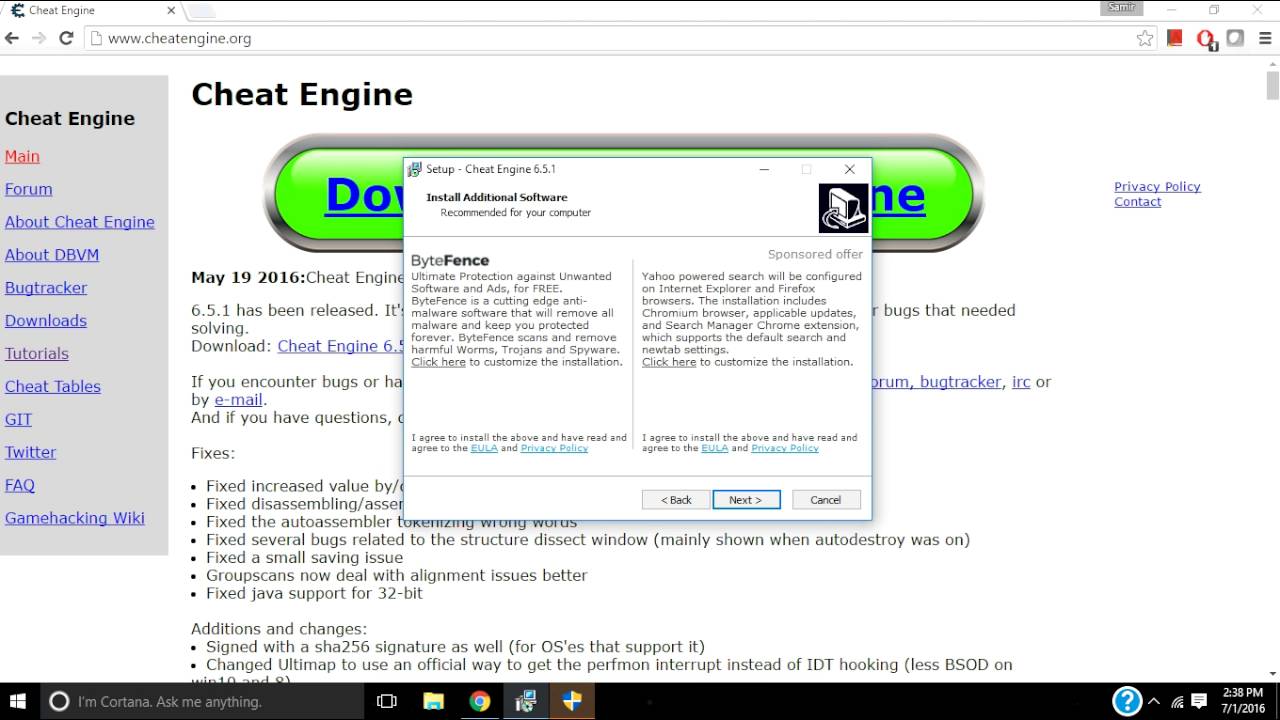Open a new Chrome tab
The width and height of the screenshot is (1280, 720).
(x=202, y=11)
